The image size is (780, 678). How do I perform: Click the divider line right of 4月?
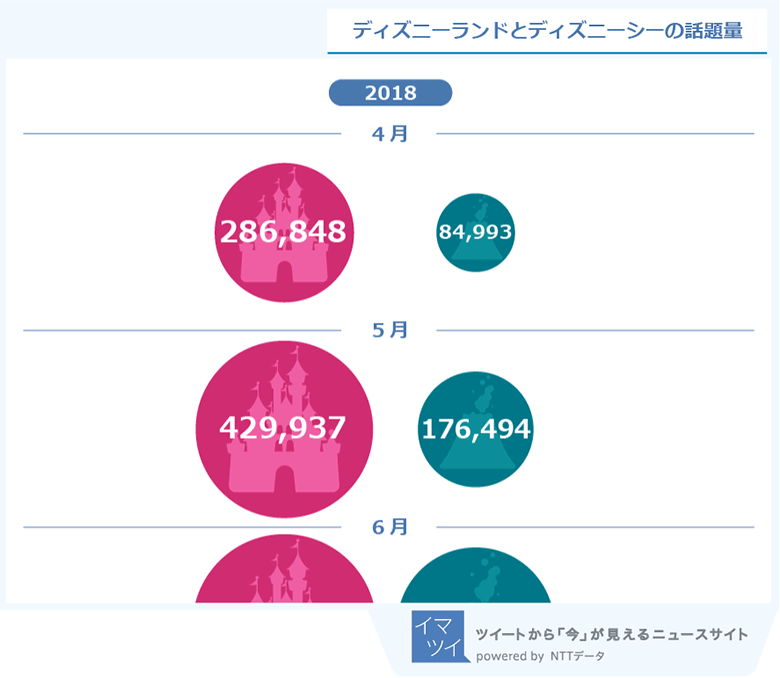click(595, 134)
